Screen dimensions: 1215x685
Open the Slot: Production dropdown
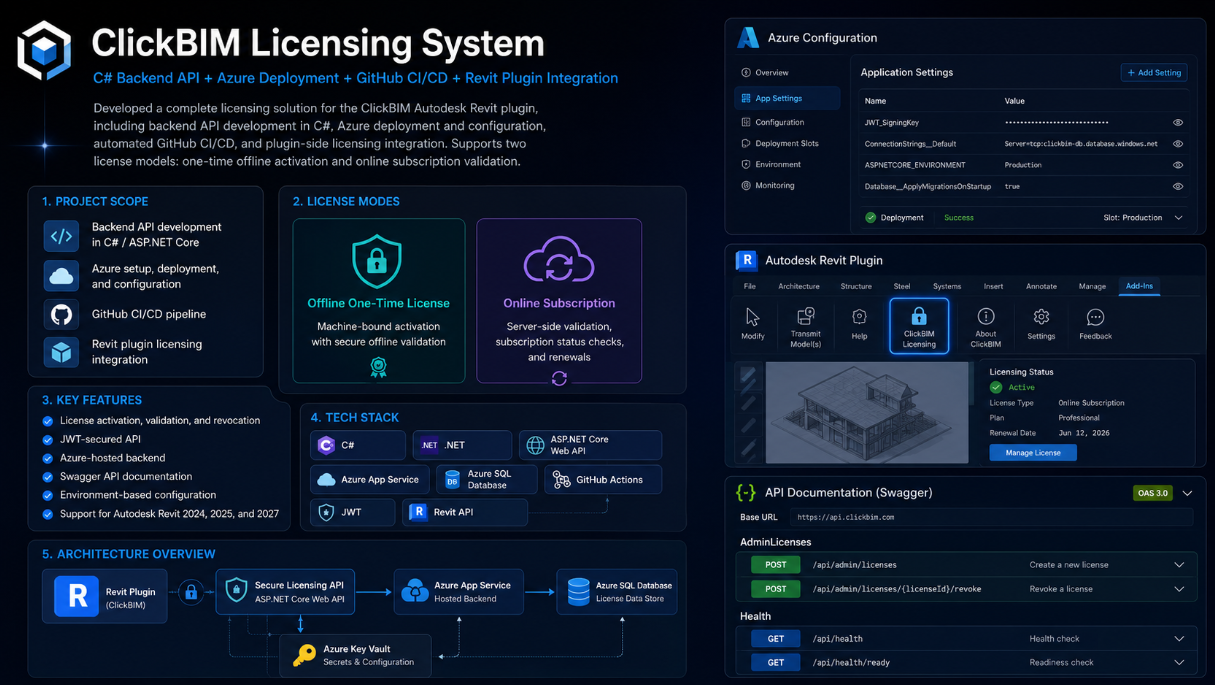[x=1144, y=217]
